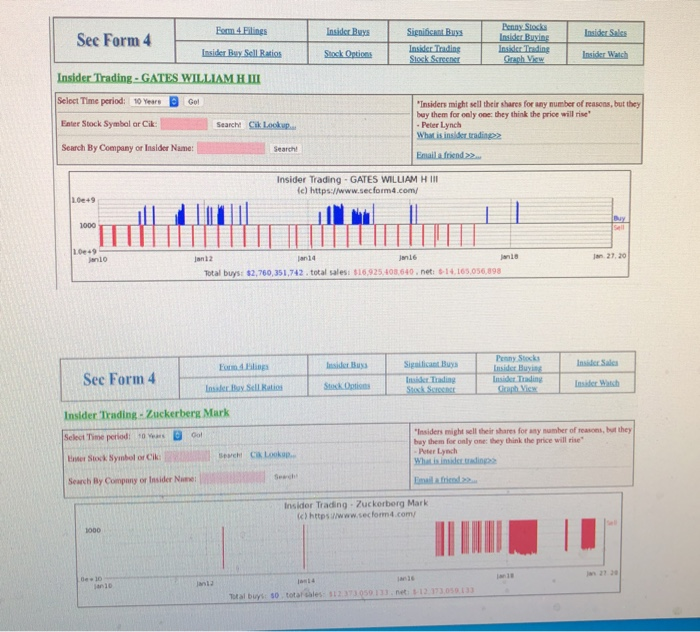Click the Sec Form 4 logo on Gates page
Image resolution: width=700 pixels, height=632 pixels.
[114, 40]
